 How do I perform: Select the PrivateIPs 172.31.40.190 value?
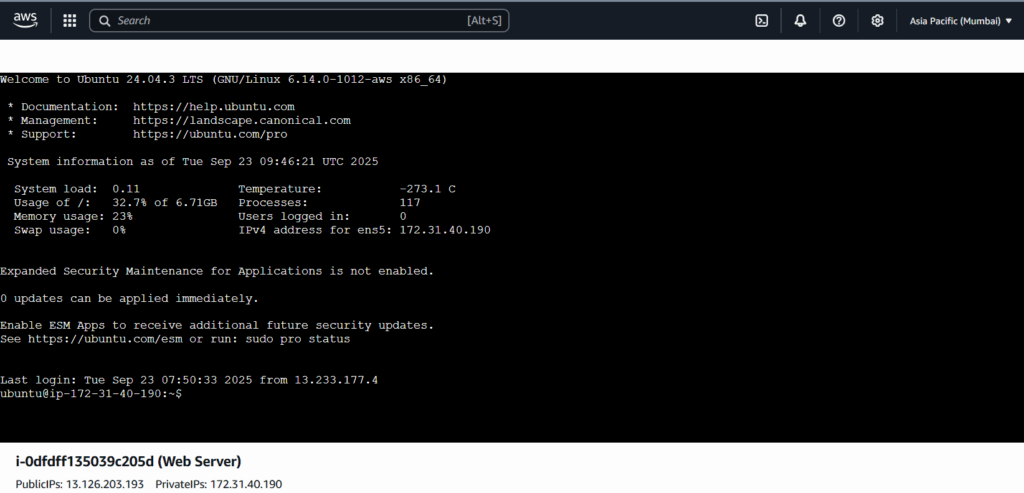coord(246,485)
